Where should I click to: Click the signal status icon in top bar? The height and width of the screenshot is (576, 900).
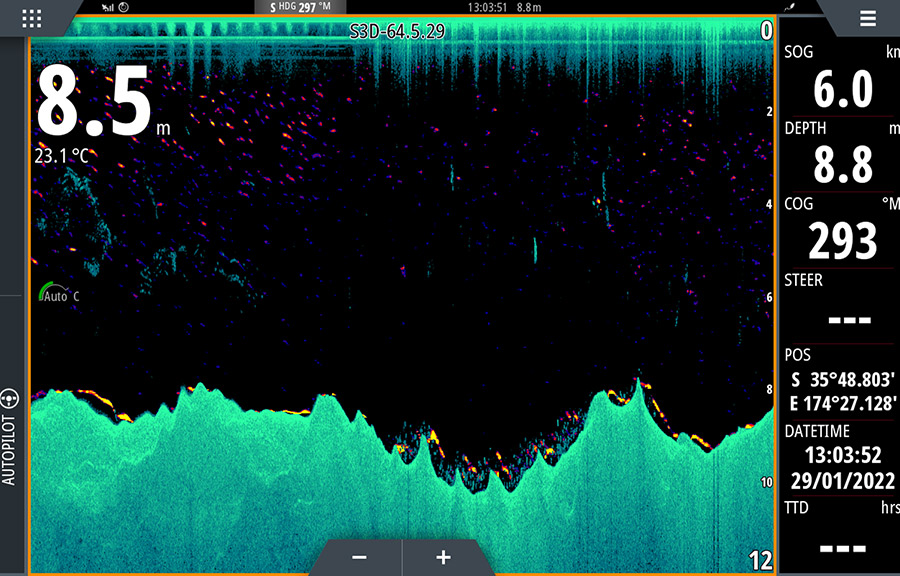tap(107, 7)
